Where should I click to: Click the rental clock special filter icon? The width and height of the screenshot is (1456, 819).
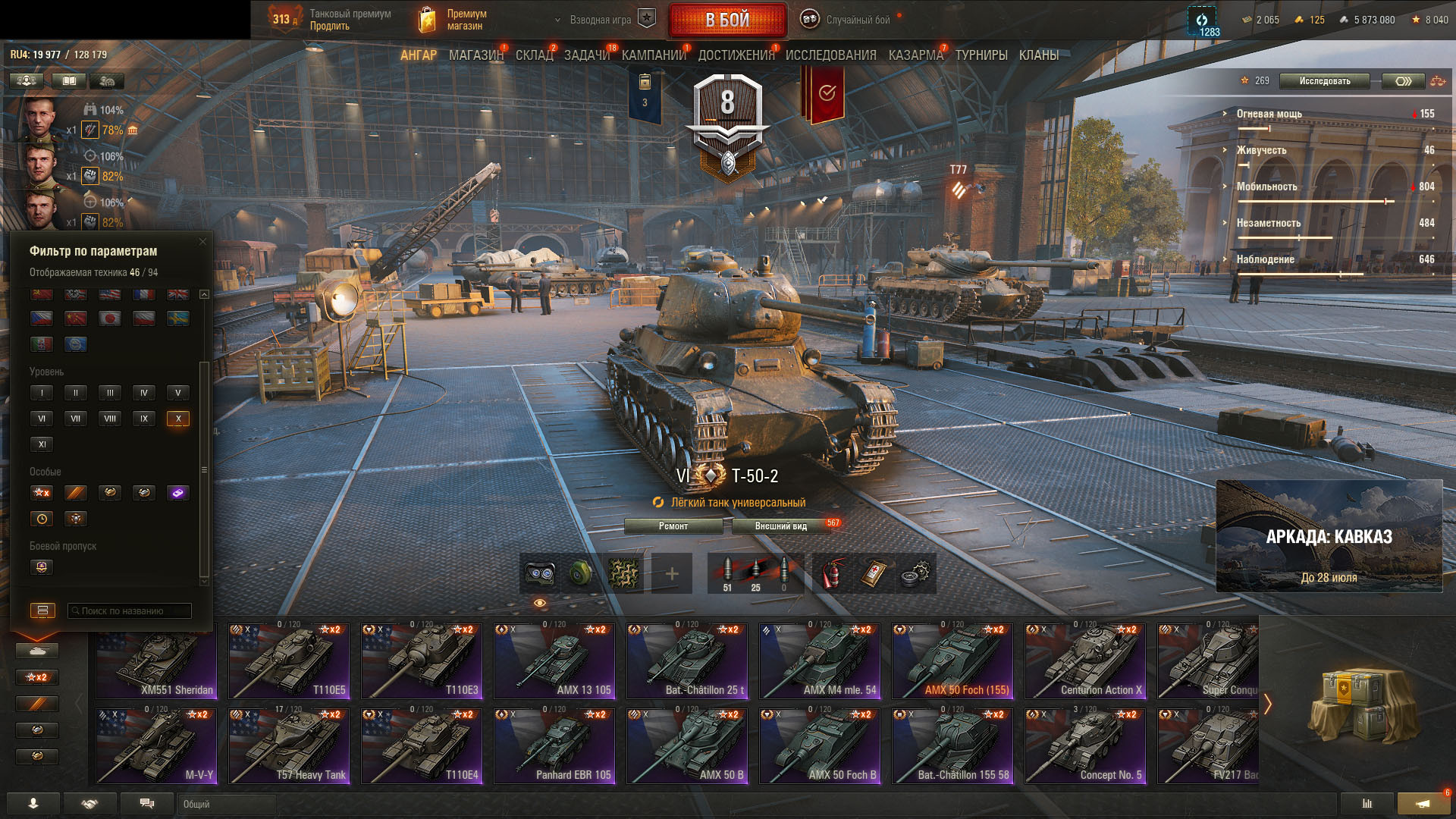tap(42, 519)
